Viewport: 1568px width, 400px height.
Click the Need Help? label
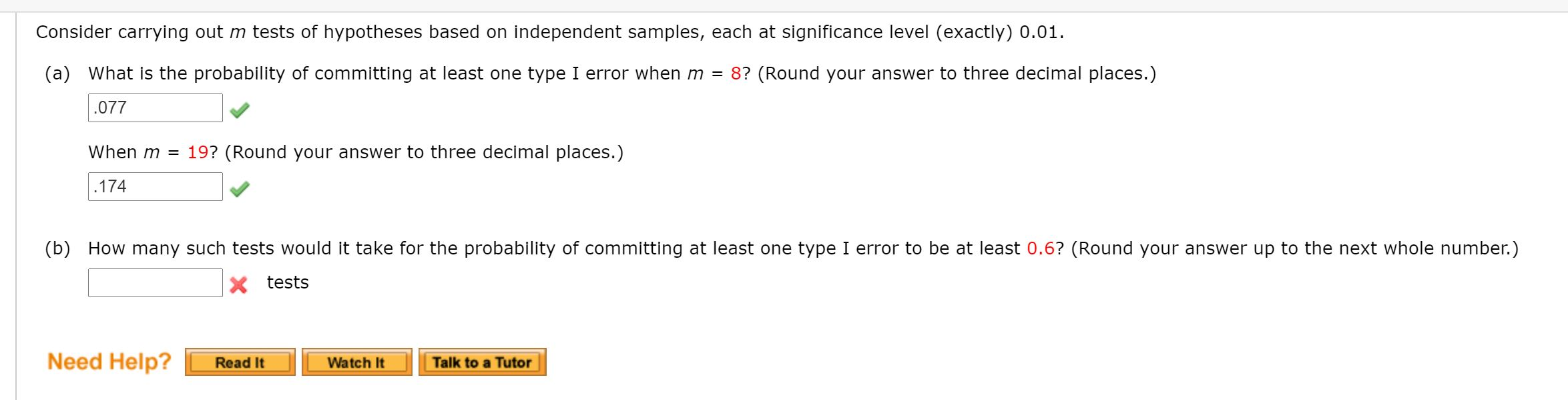[107, 361]
